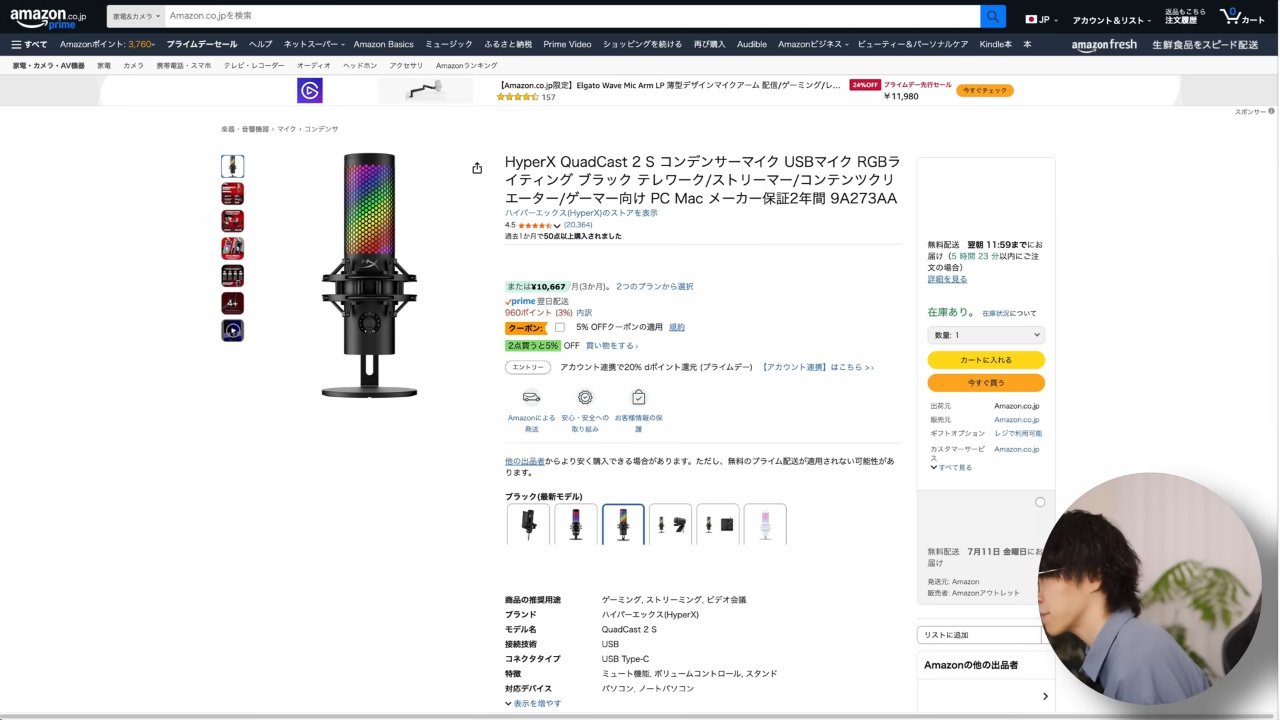Open Amazon Basics nav item
The image size is (1280, 720).
(383, 44)
